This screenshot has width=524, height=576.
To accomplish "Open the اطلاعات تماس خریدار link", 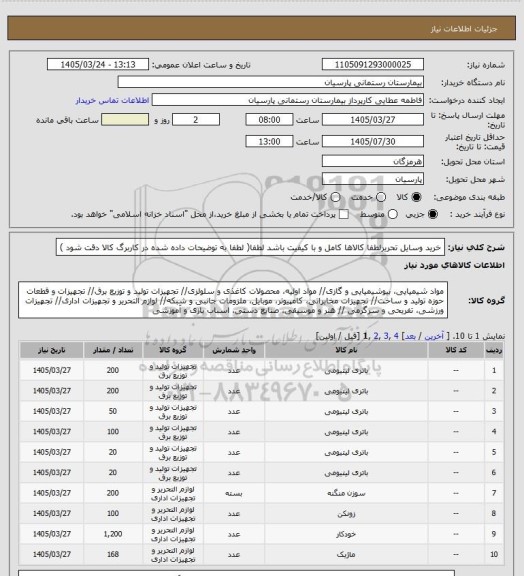I will (x=112, y=100).
